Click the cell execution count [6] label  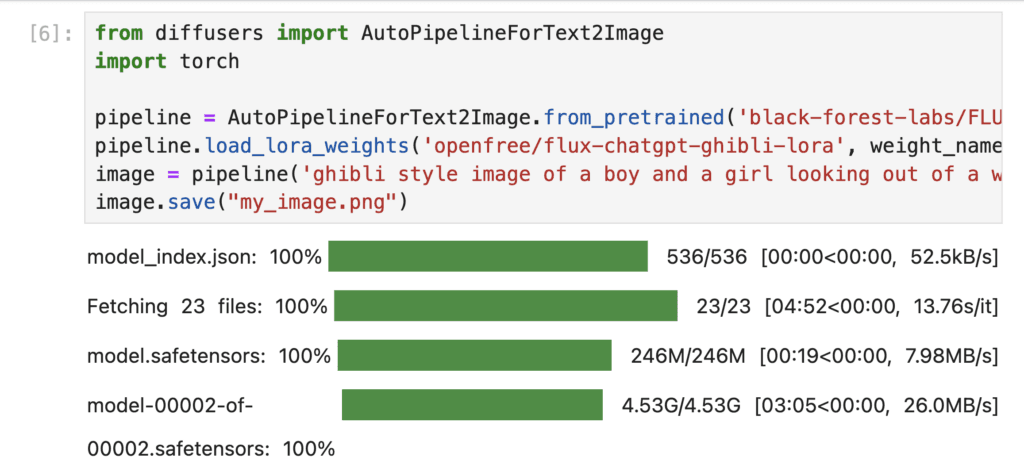point(52,34)
